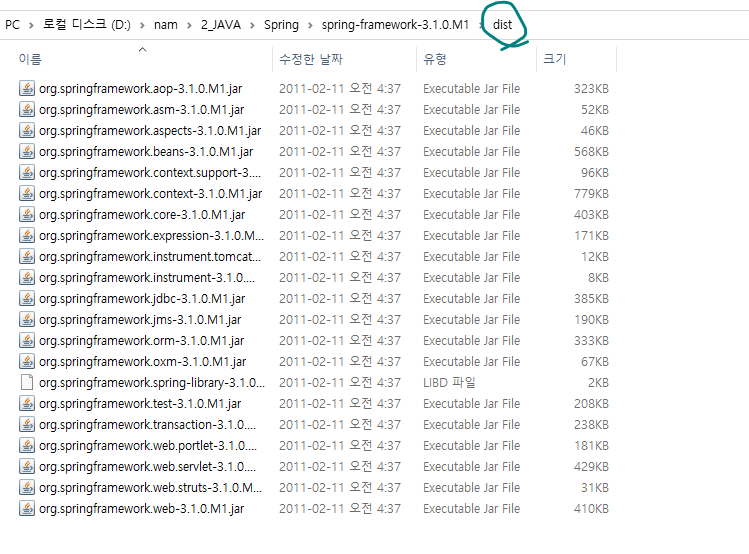Screen dimensions: 749x554
Task: Click the jar icon of org.springframework.web-3.1.0.M1.jar
Action: point(27,509)
